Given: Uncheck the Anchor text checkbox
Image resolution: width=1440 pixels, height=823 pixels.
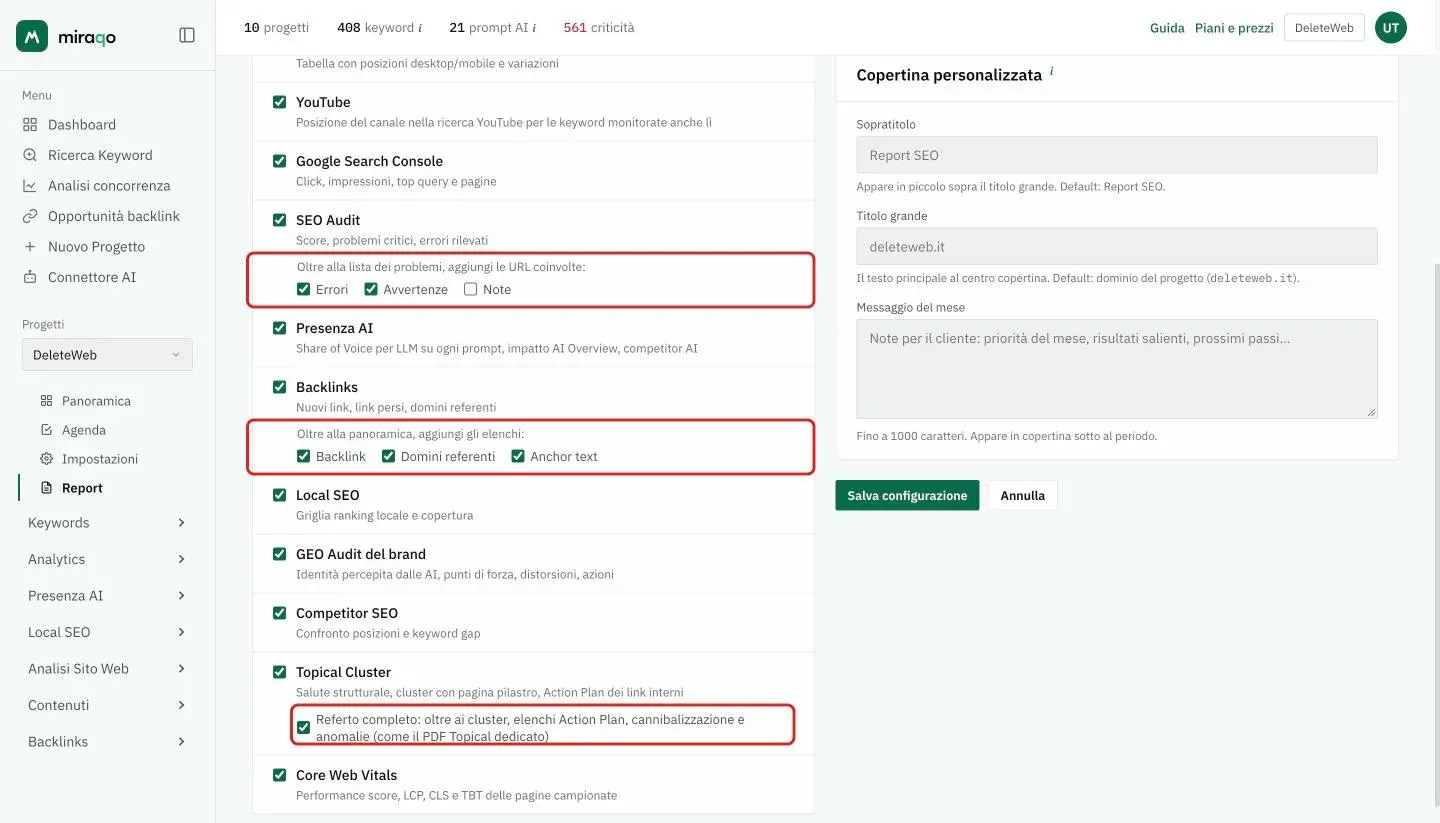Looking at the screenshot, I should 518,457.
